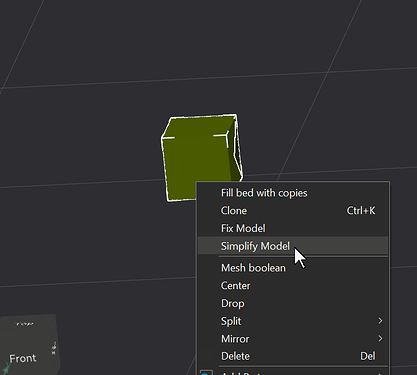Click the green axis arrow indicator
This screenshot has width=417, height=375.
[x=6, y=369]
